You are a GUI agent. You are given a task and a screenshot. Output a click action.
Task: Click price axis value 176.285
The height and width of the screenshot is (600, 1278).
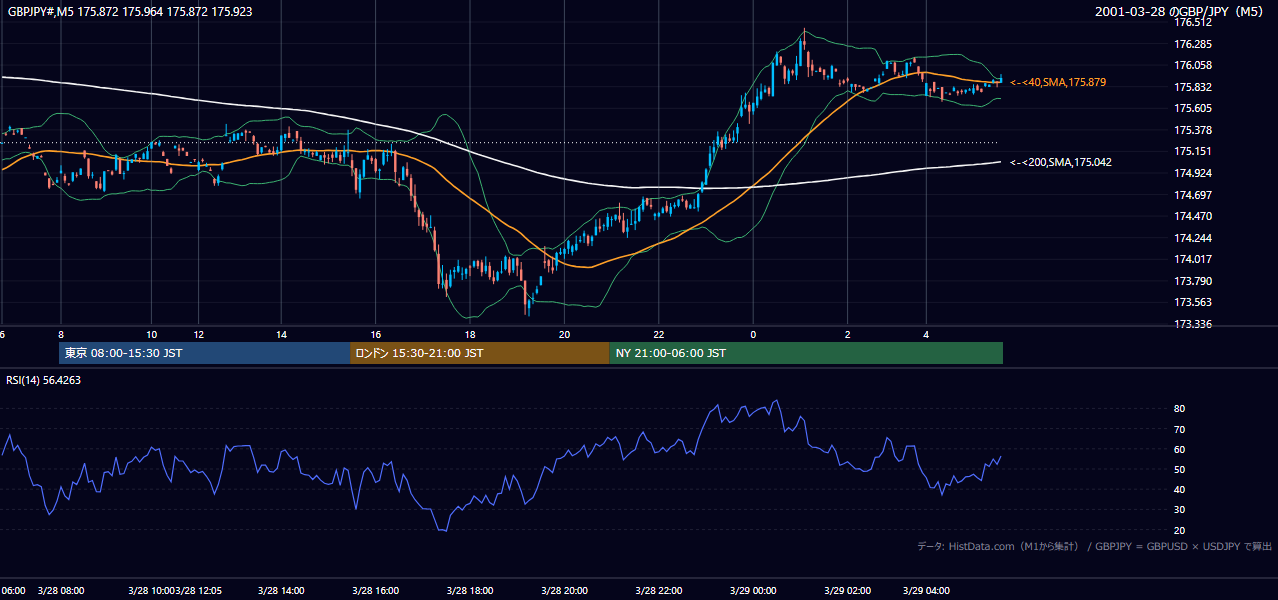point(1192,44)
